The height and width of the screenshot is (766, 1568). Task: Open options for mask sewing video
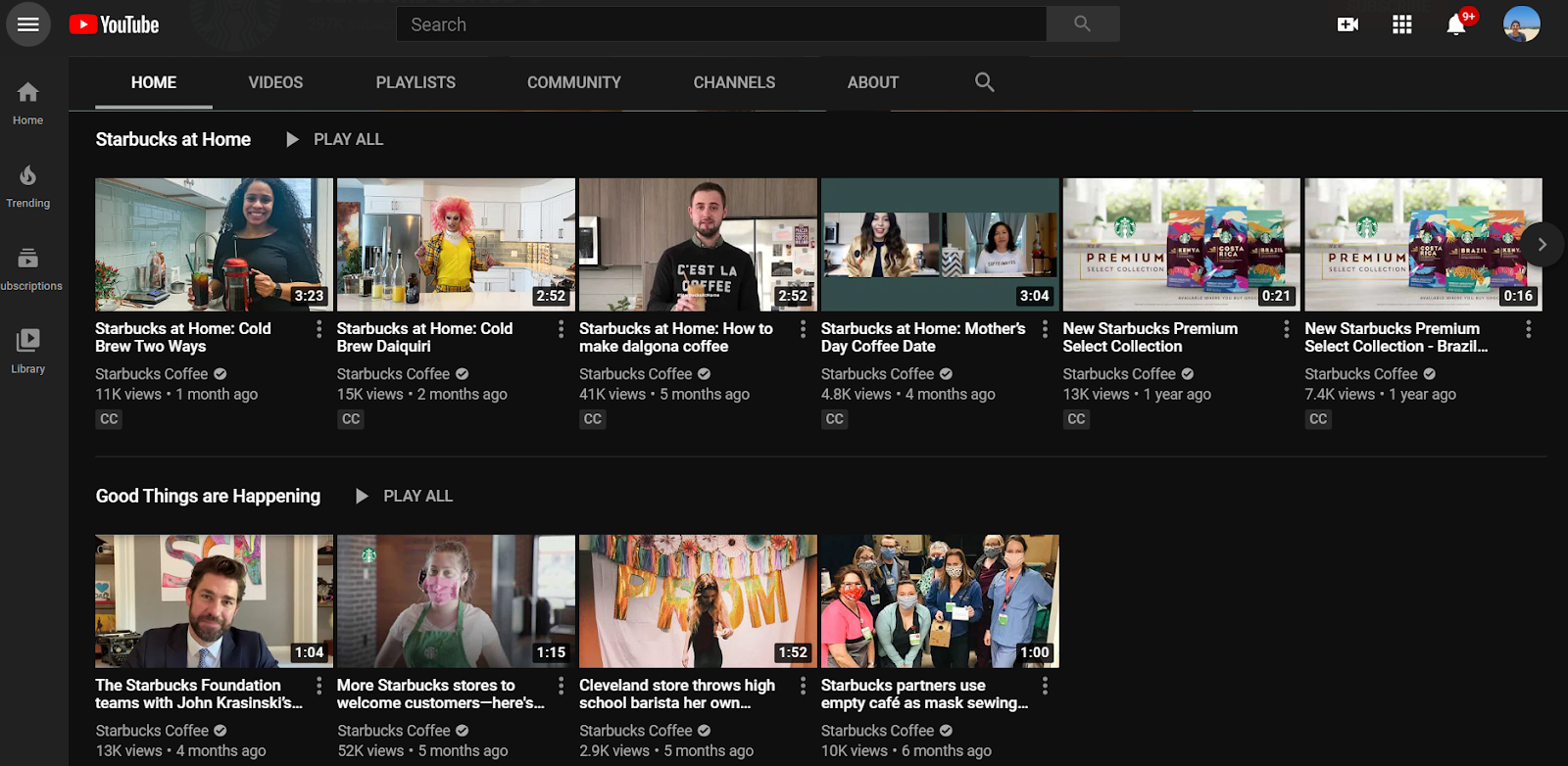pos(1045,686)
